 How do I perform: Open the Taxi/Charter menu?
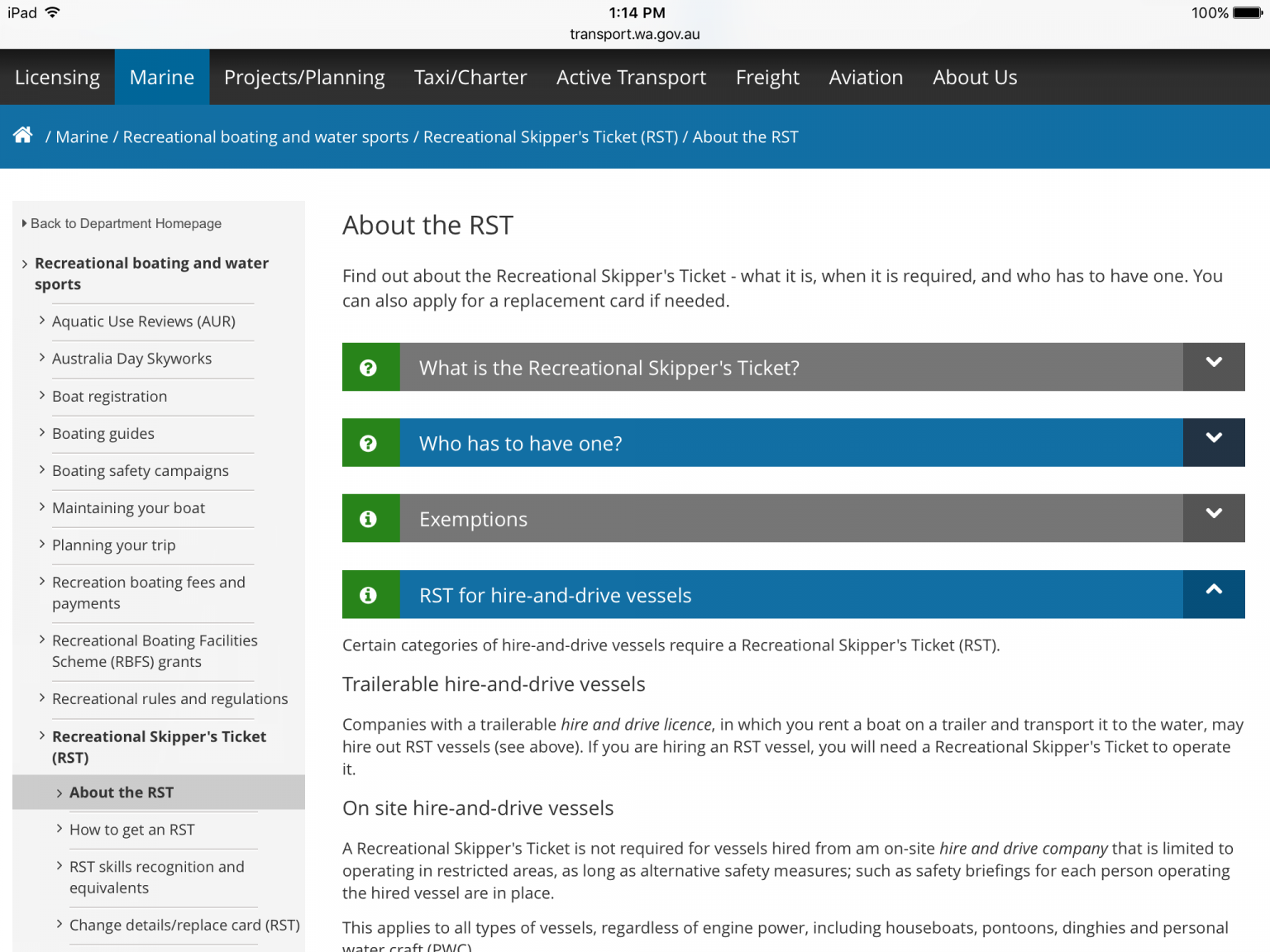[470, 78]
